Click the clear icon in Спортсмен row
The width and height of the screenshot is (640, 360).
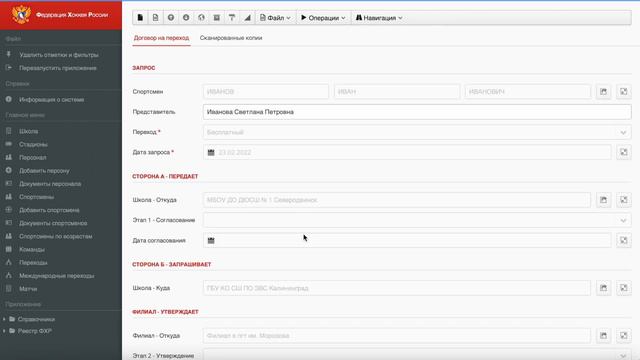tap(624, 91)
